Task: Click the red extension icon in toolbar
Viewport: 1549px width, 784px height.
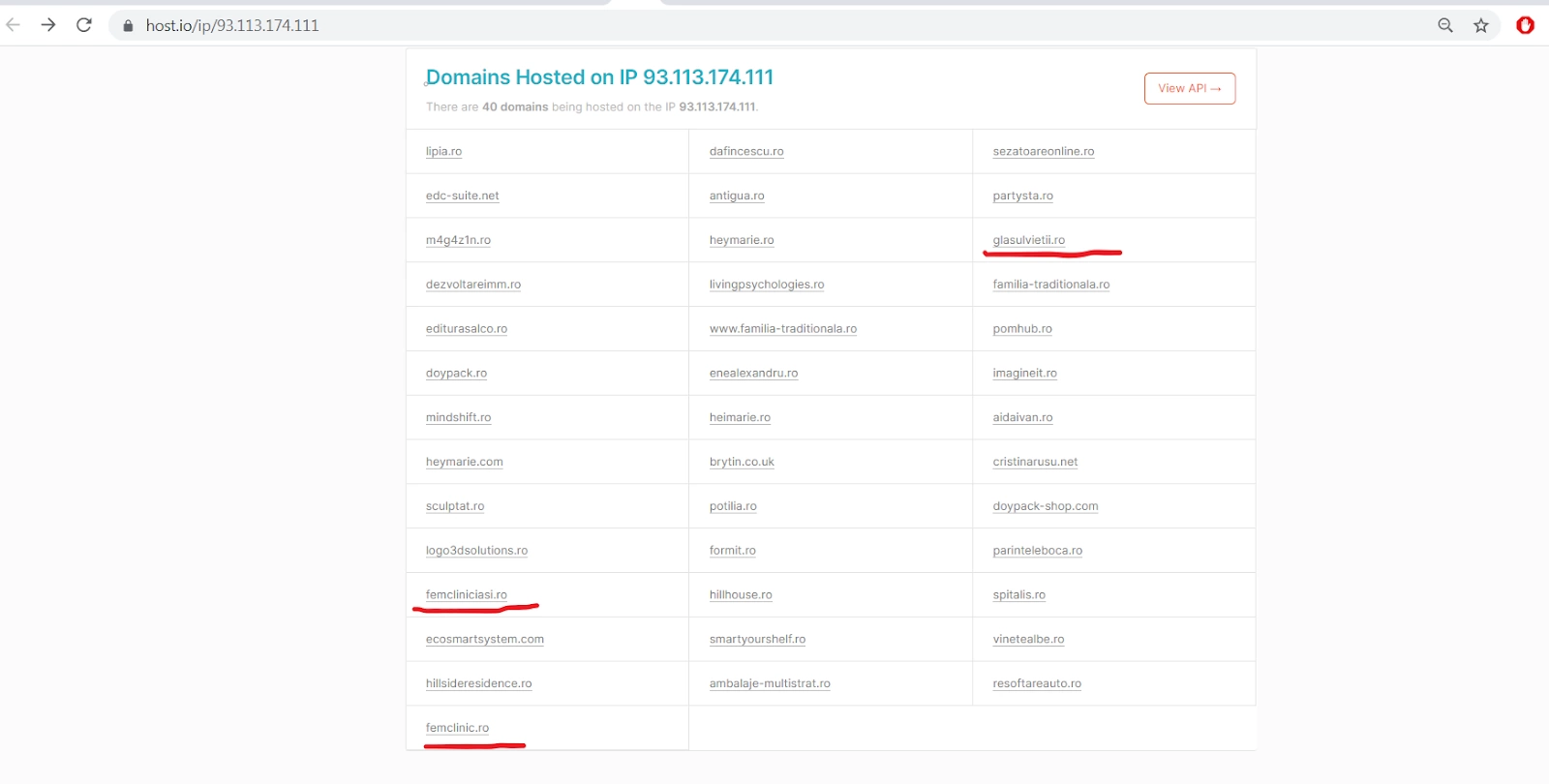Action: pyautogui.click(x=1525, y=26)
